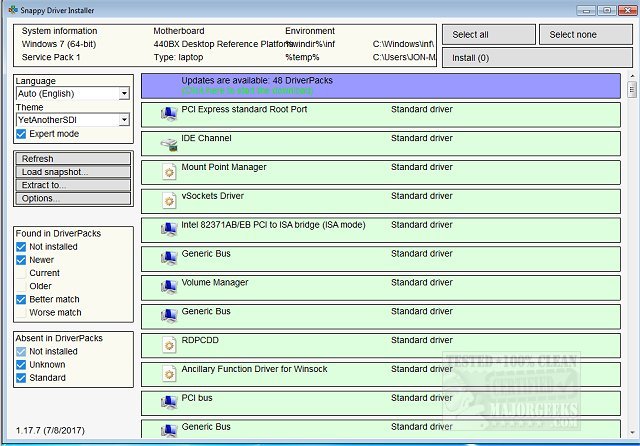This screenshot has height=446, width=640.
Task: Select the PCI Express standard Root Port row
Action: [x=381, y=115]
